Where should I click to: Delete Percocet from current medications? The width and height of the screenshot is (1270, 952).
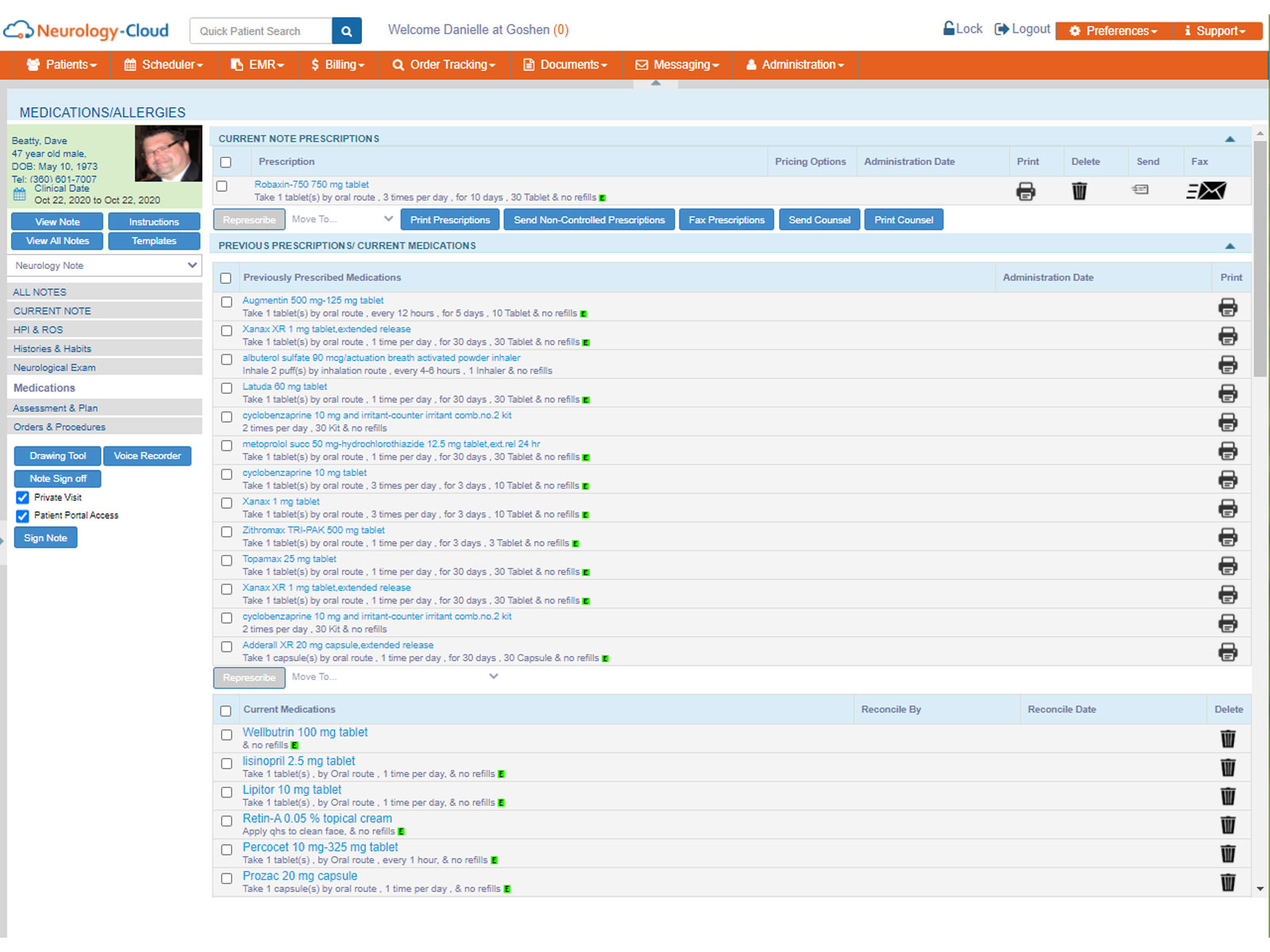pos(1228,854)
